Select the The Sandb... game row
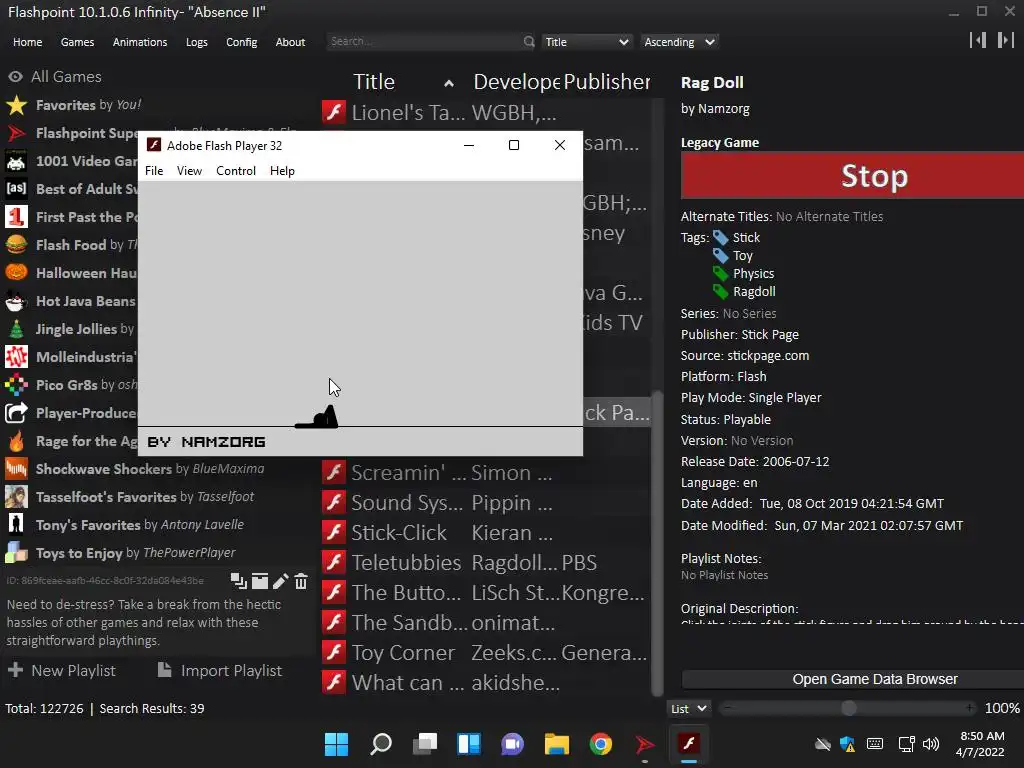The width and height of the screenshot is (1024, 768). pyautogui.click(x=486, y=622)
